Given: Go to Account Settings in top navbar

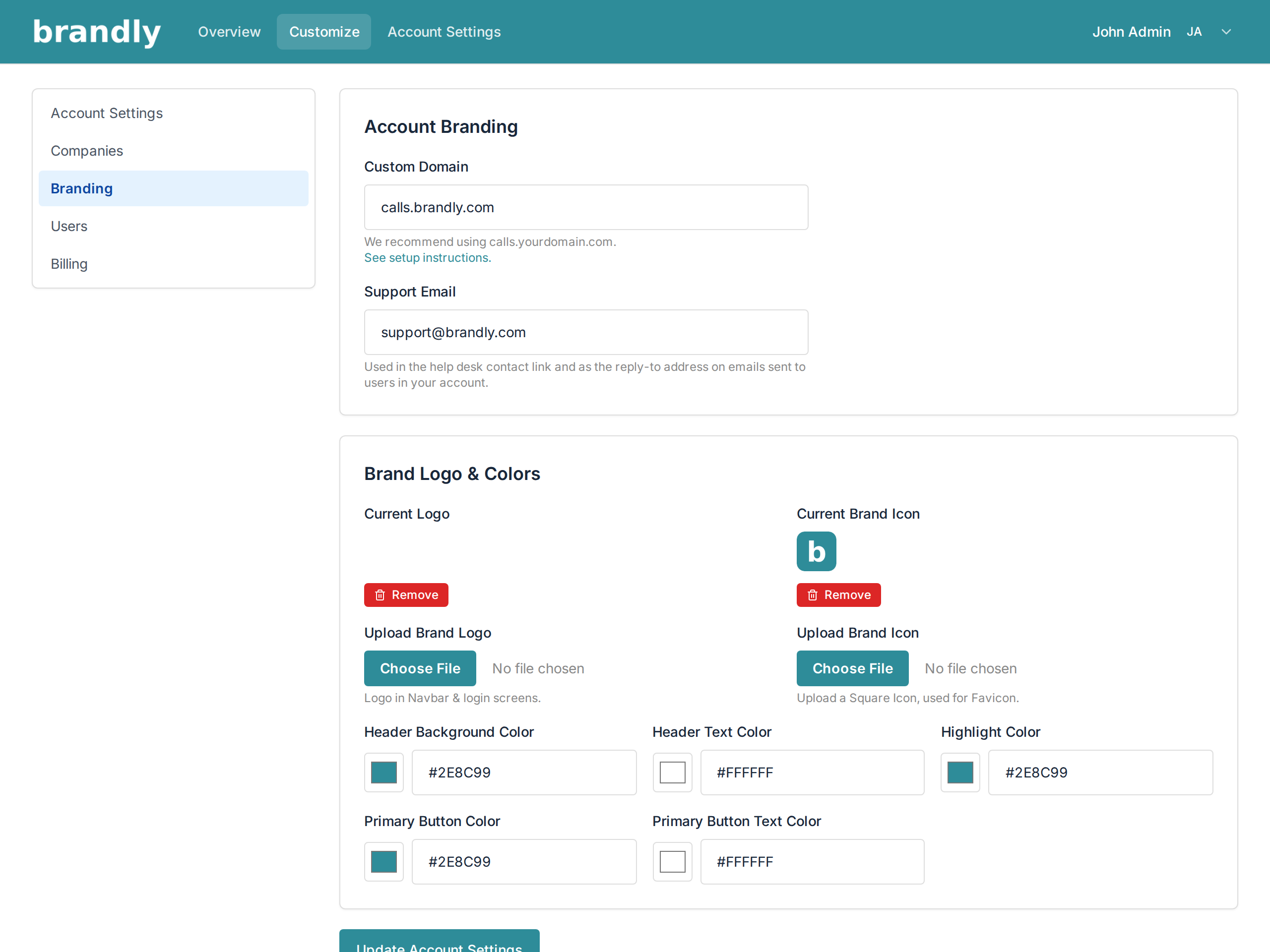Looking at the screenshot, I should pos(444,32).
